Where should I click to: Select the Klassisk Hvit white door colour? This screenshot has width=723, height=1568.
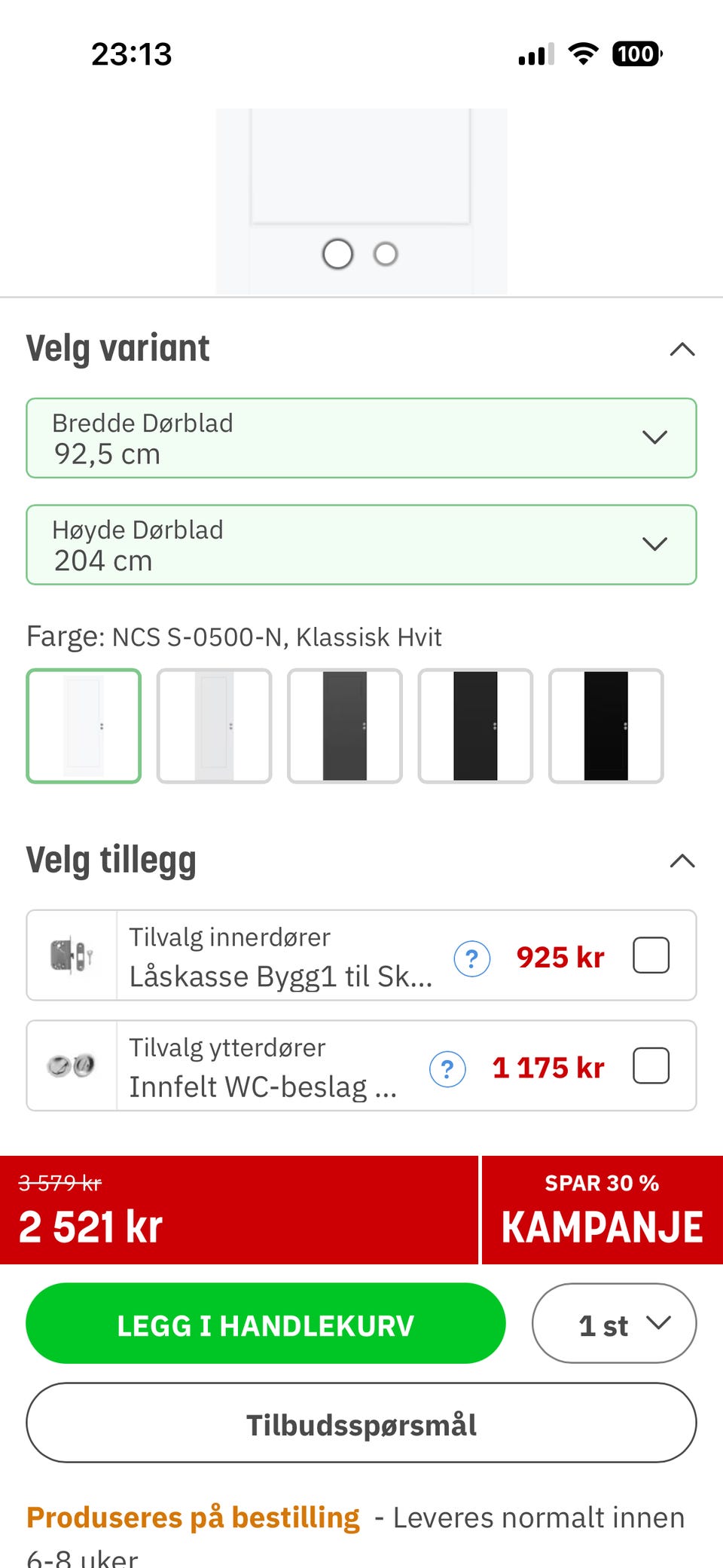click(x=84, y=726)
